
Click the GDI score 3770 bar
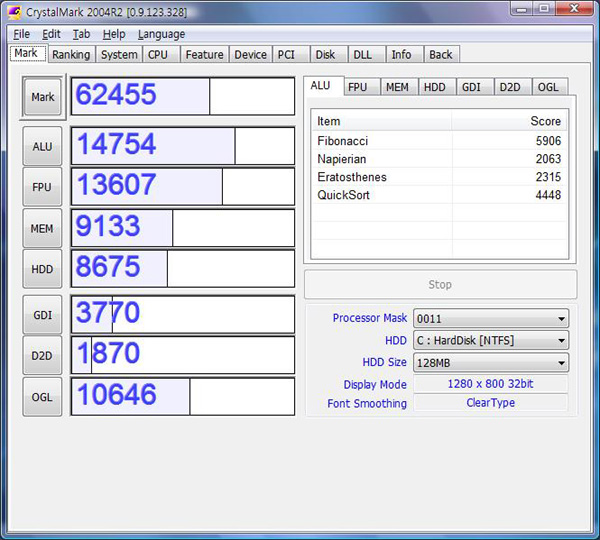pyautogui.click(x=183, y=314)
